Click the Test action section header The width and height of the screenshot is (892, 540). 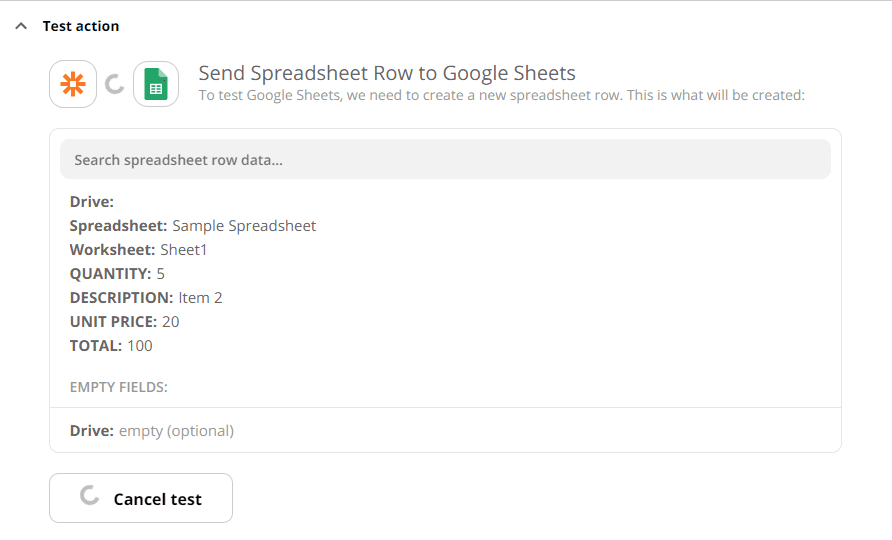[80, 26]
